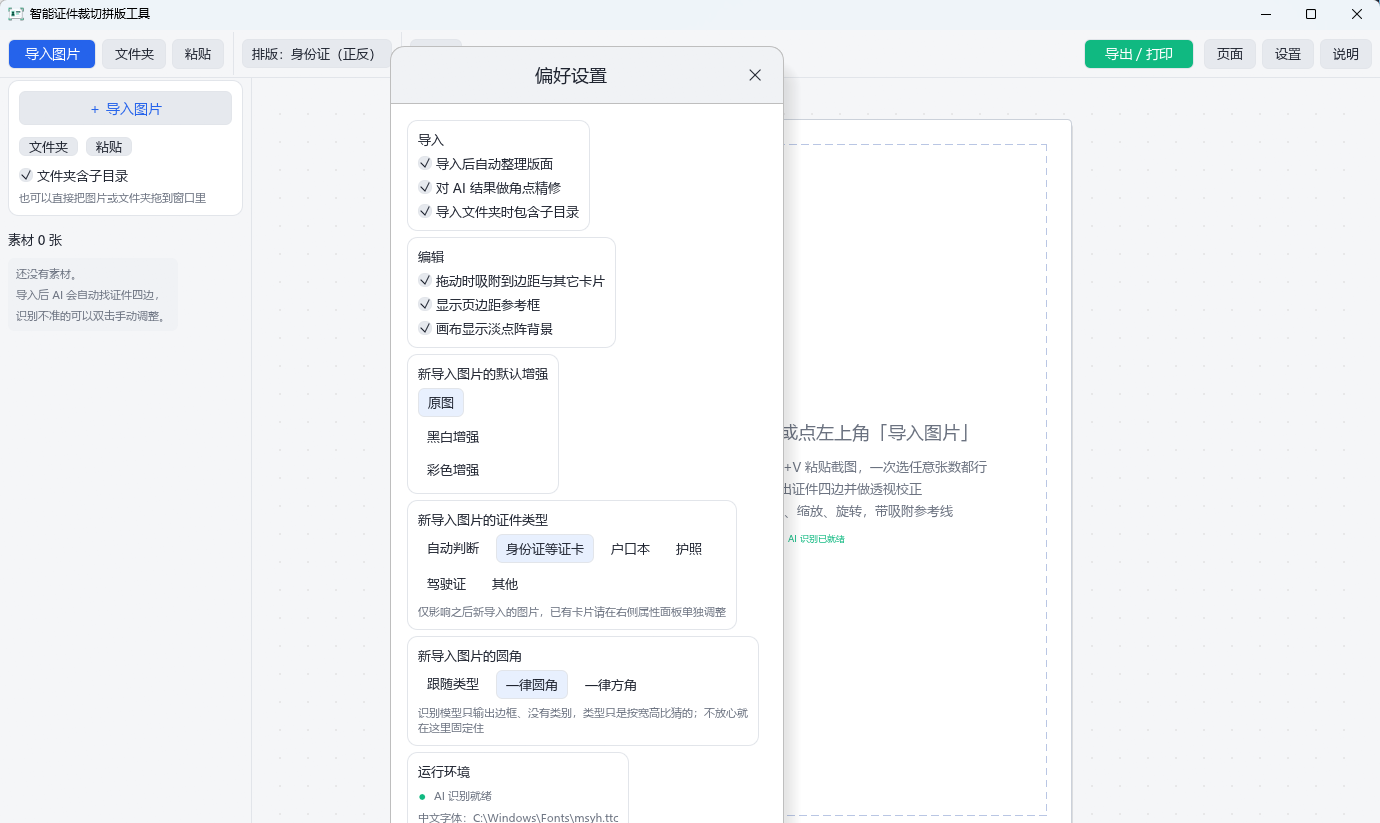Viewport: 1380px width, 823px height.
Task: Click the + 导入图片 button in the side panel
Action: click(x=125, y=109)
